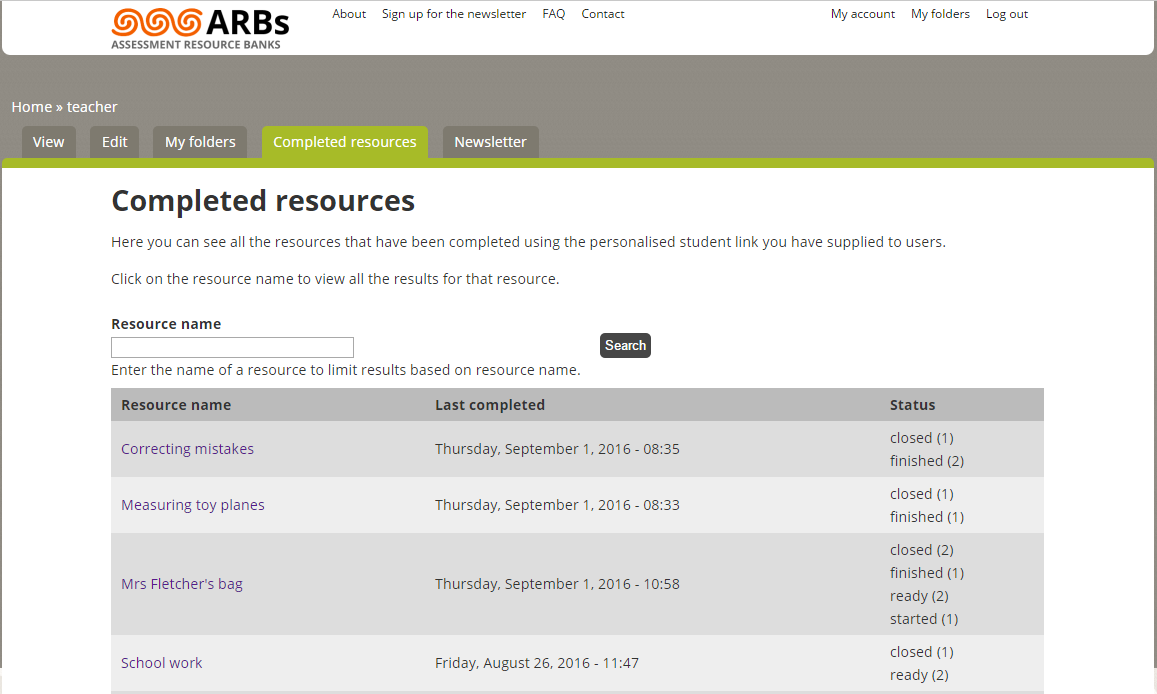Click the Resource name column header
This screenshot has width=1157, height=694.
click(176, 405)
